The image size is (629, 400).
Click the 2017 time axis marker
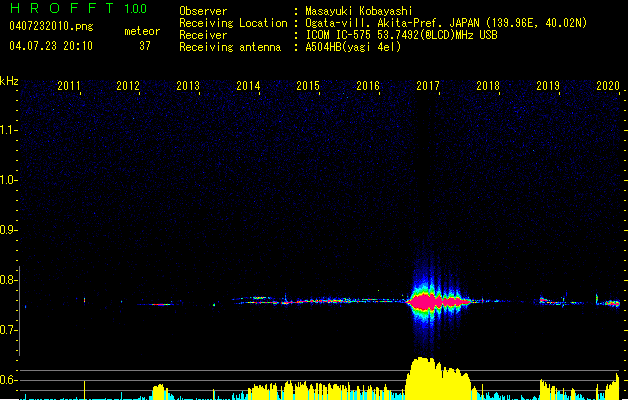[x=428, y=85]
